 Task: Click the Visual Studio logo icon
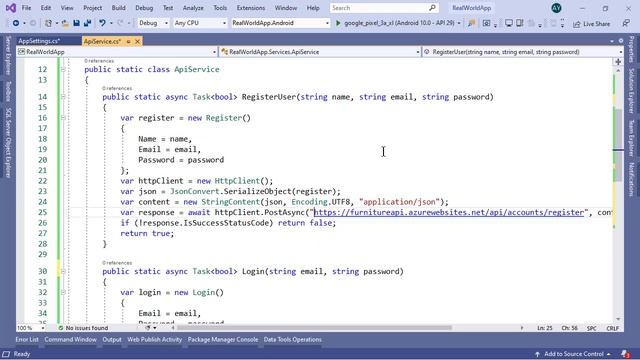(x=11, y=8)
